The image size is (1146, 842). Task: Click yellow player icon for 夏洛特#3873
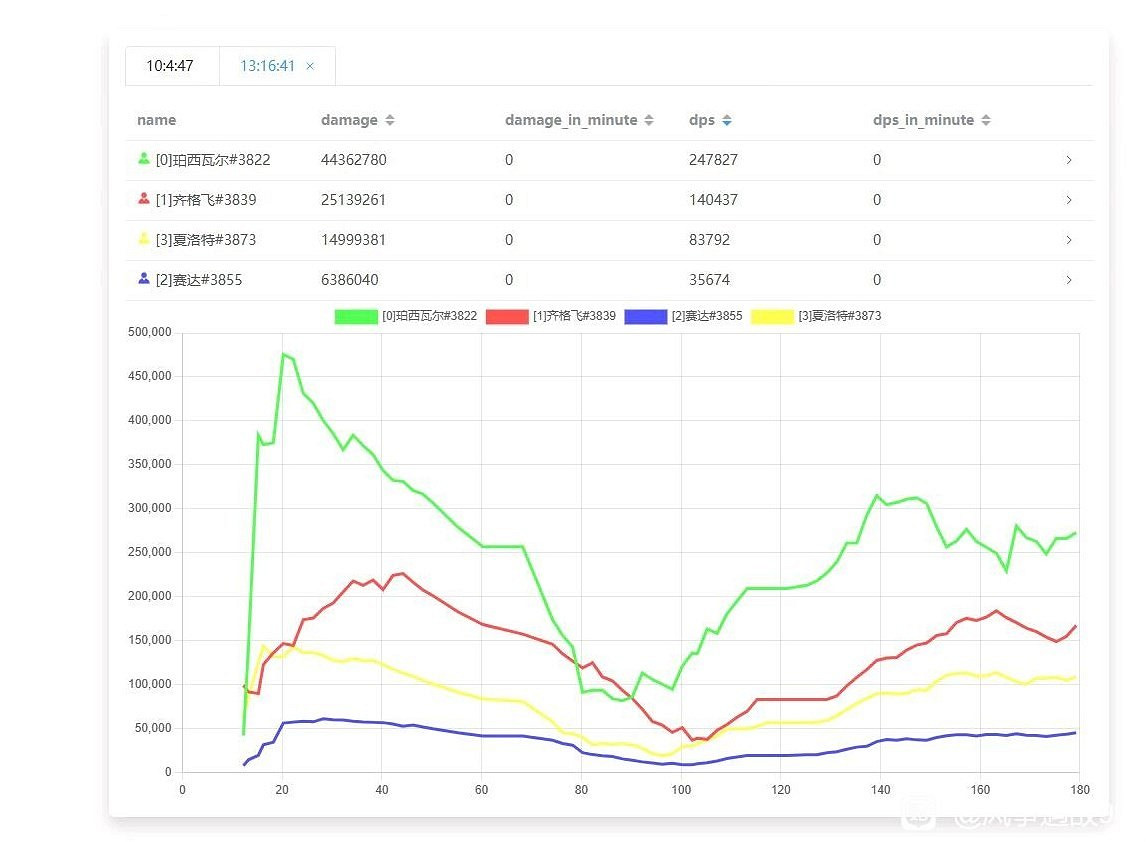click(144, 239)
